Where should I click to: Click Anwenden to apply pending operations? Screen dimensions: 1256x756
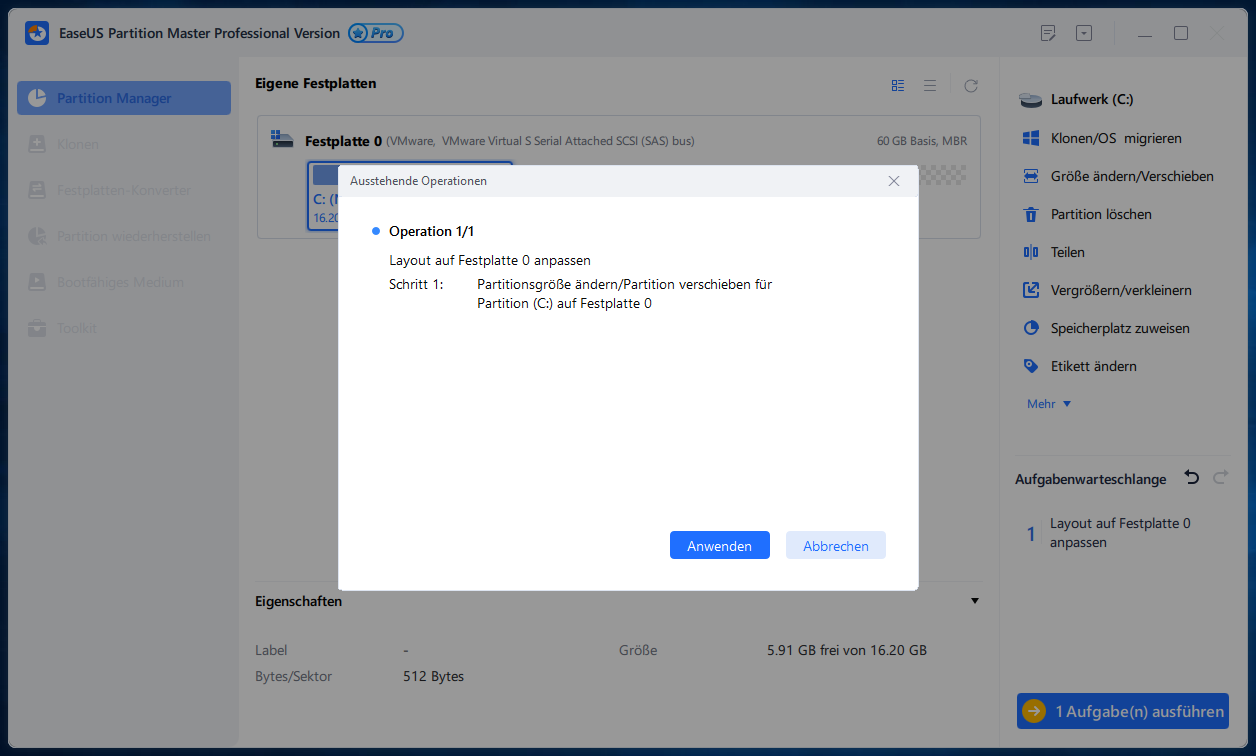(719, 546)
